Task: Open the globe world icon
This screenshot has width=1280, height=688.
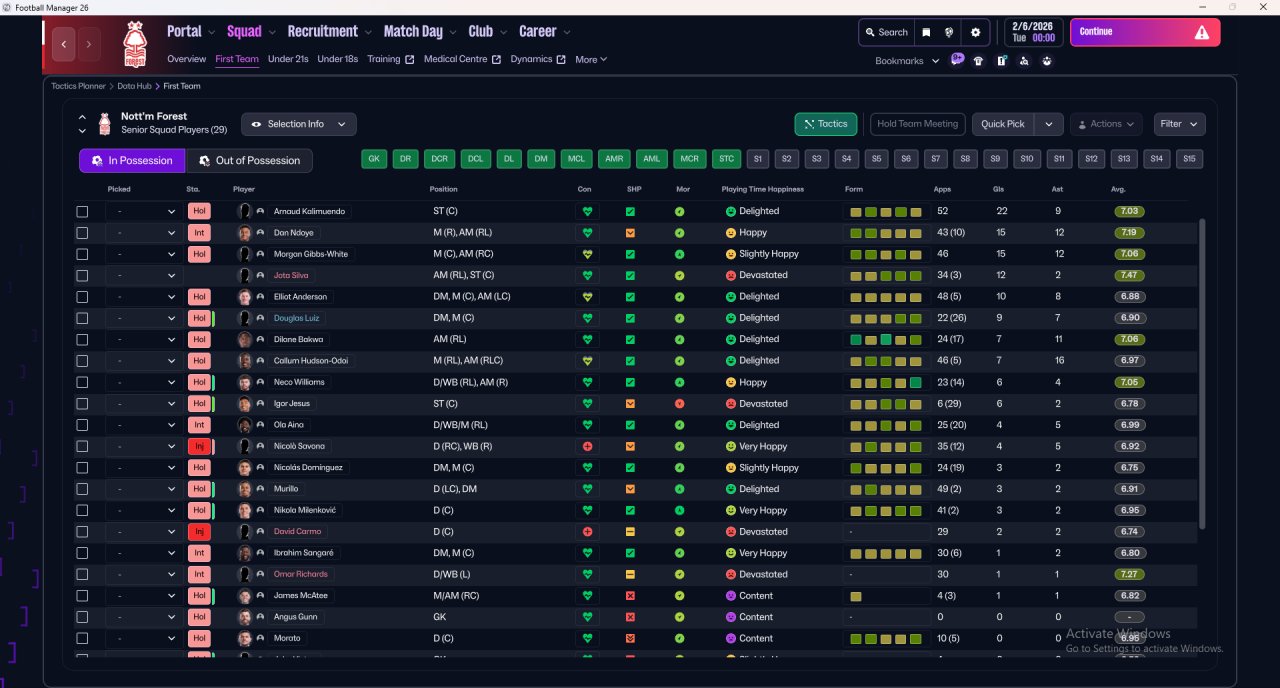Action: point(949,32)
